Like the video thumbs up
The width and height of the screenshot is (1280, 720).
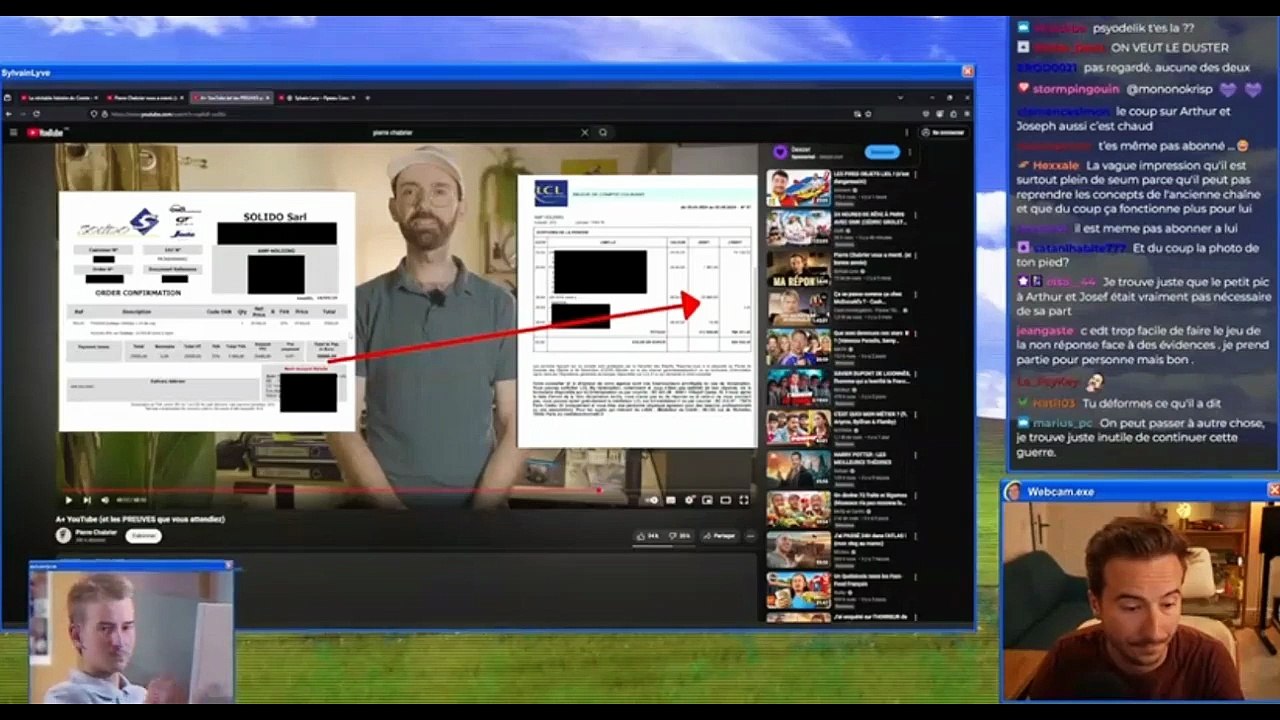coord(648,536)
